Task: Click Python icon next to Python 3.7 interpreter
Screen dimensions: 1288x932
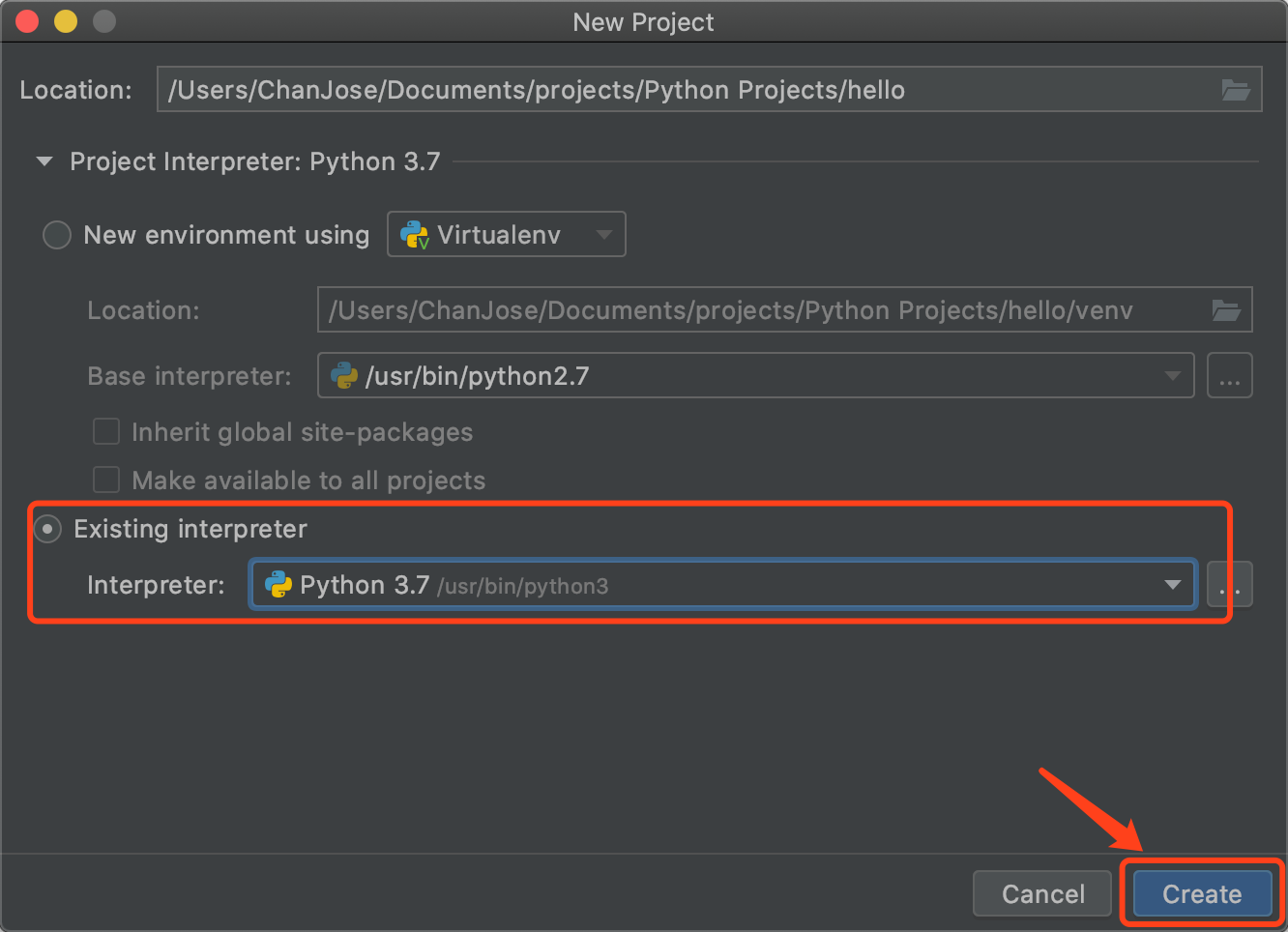Action: point(278,585)
